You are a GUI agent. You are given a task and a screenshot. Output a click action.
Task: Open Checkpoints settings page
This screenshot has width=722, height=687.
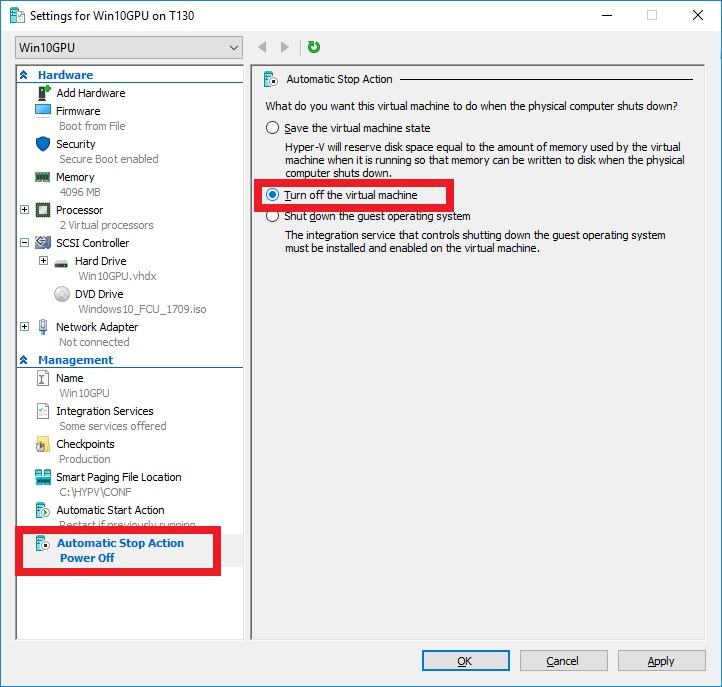point(85,444)
